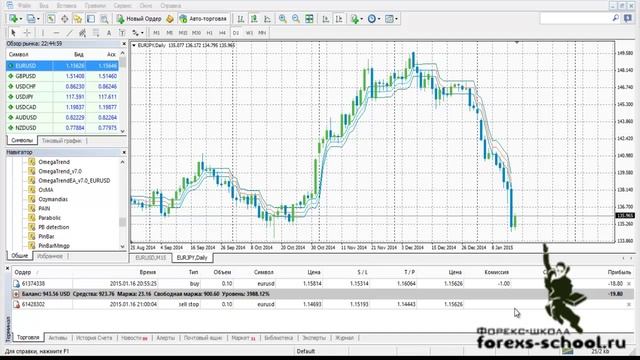
Task: Switch timeframe to H4
Action: point(222,33)
